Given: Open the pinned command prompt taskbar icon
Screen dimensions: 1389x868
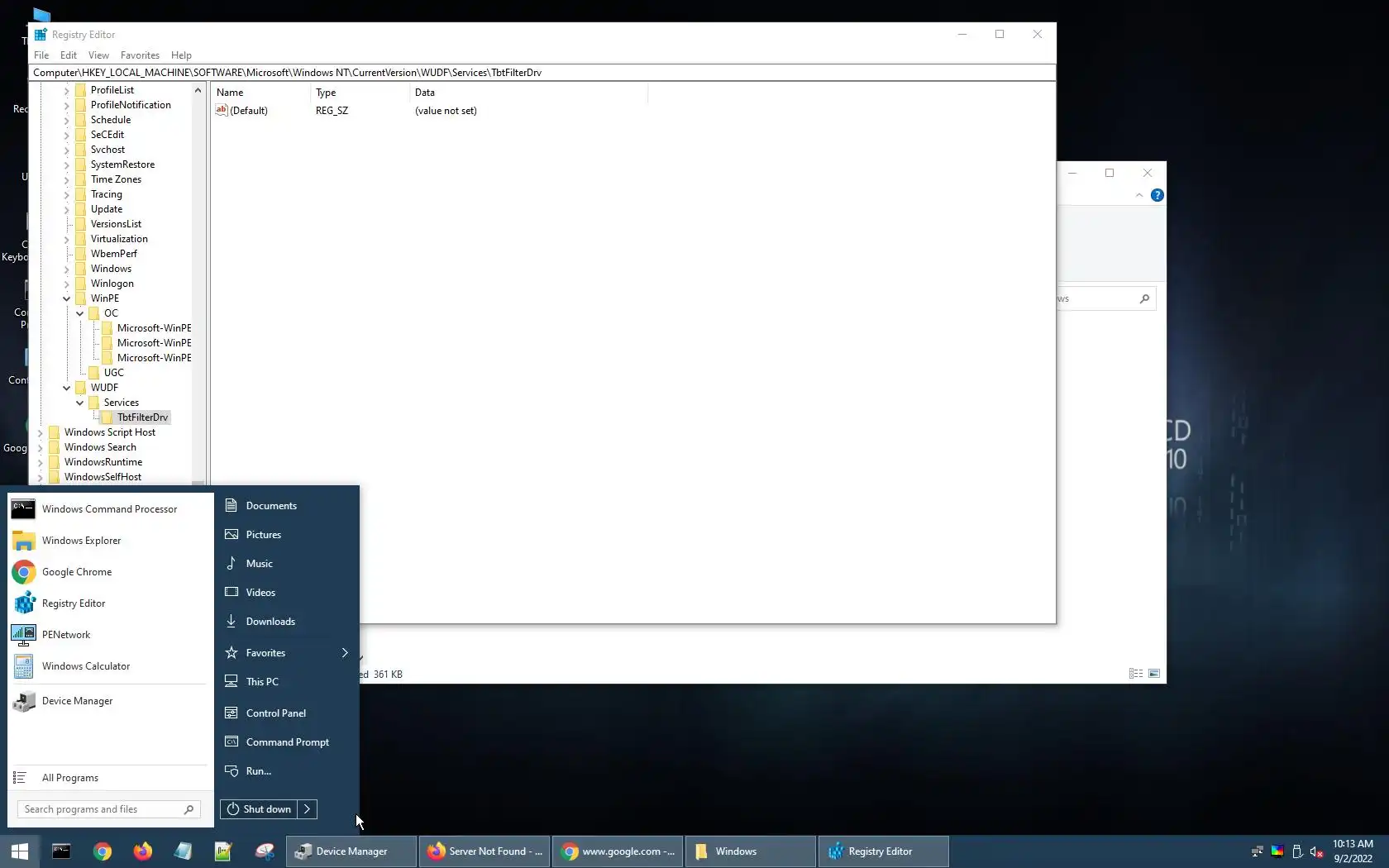Looking at the screenshot, I should 61,851.
